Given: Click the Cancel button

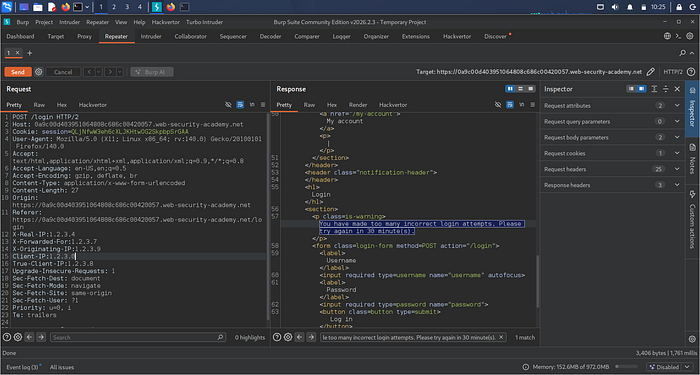Looking at the screenshot, I should point(63,72).
